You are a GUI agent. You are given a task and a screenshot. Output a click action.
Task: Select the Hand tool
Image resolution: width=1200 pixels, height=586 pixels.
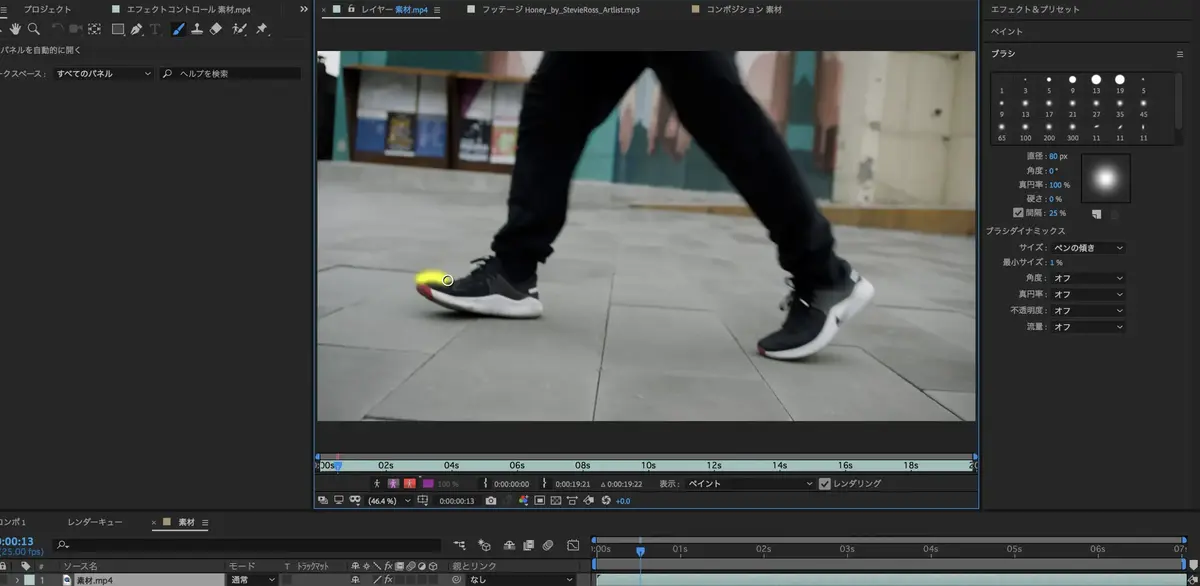pos(16,29)
